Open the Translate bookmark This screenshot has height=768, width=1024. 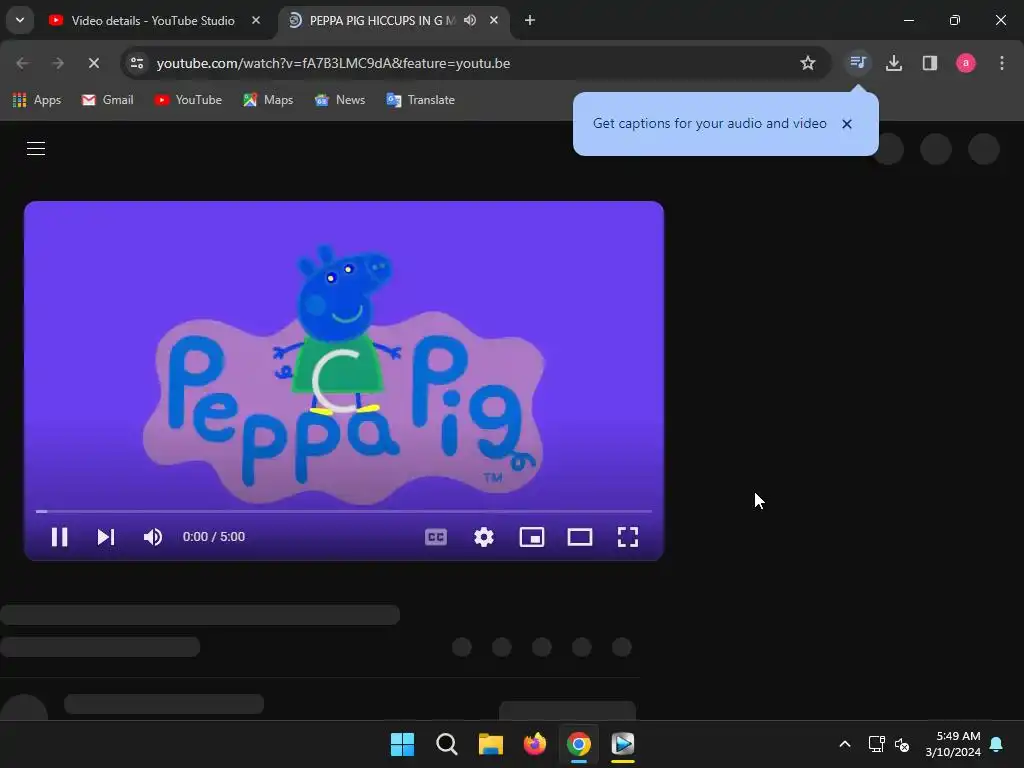[421, 100]
